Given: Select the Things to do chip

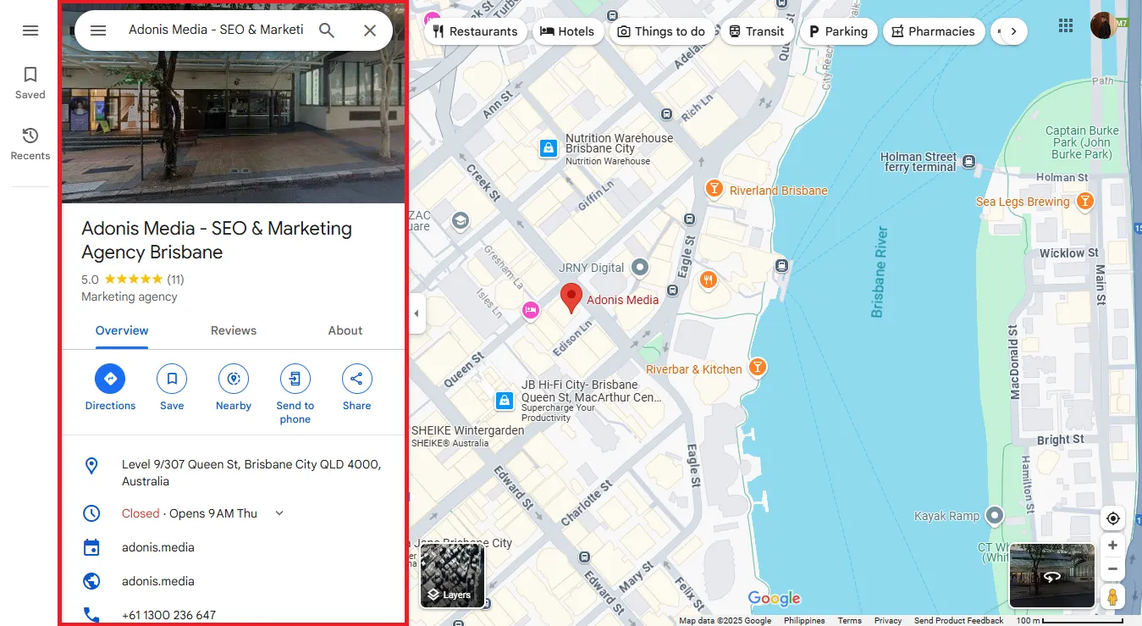Looking at the screenshot, I should [662, 31].
